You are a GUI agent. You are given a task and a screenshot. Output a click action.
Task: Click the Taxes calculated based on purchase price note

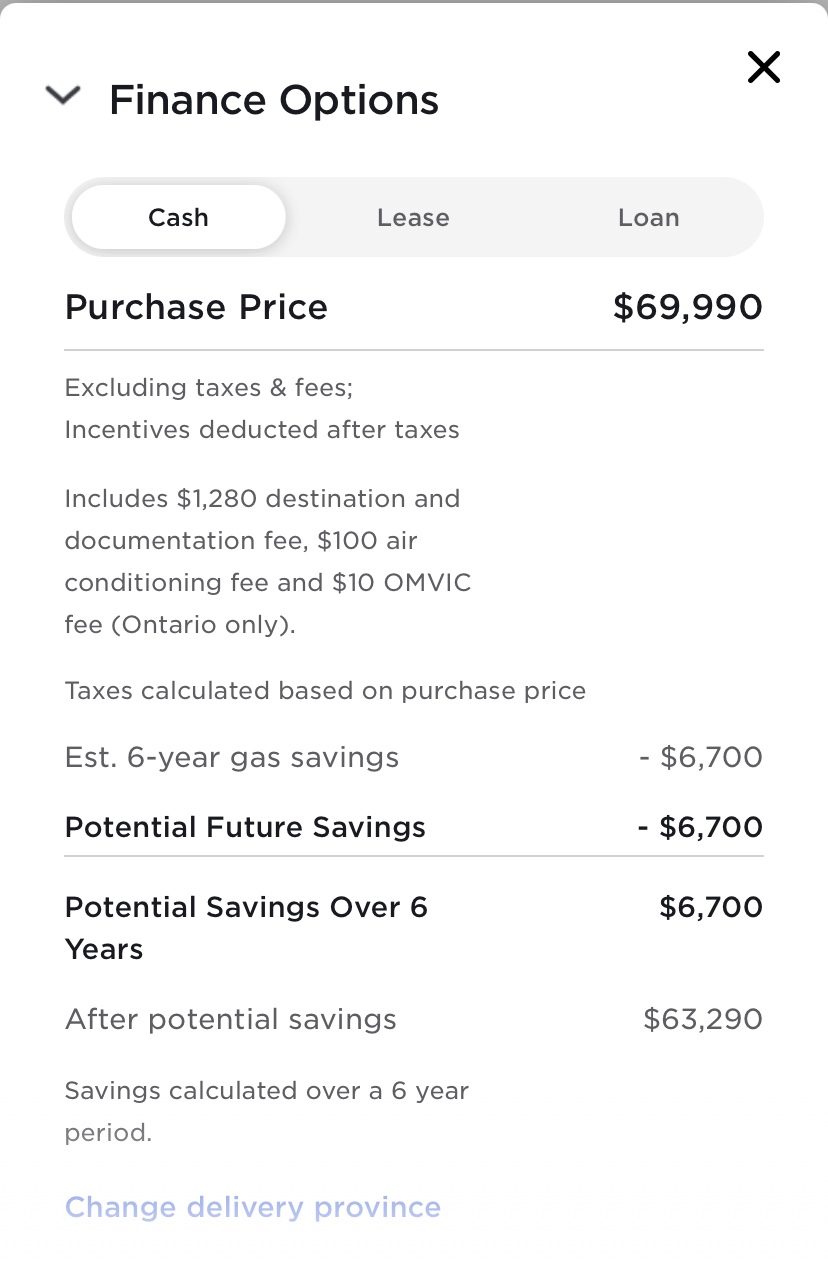point(325,691)
